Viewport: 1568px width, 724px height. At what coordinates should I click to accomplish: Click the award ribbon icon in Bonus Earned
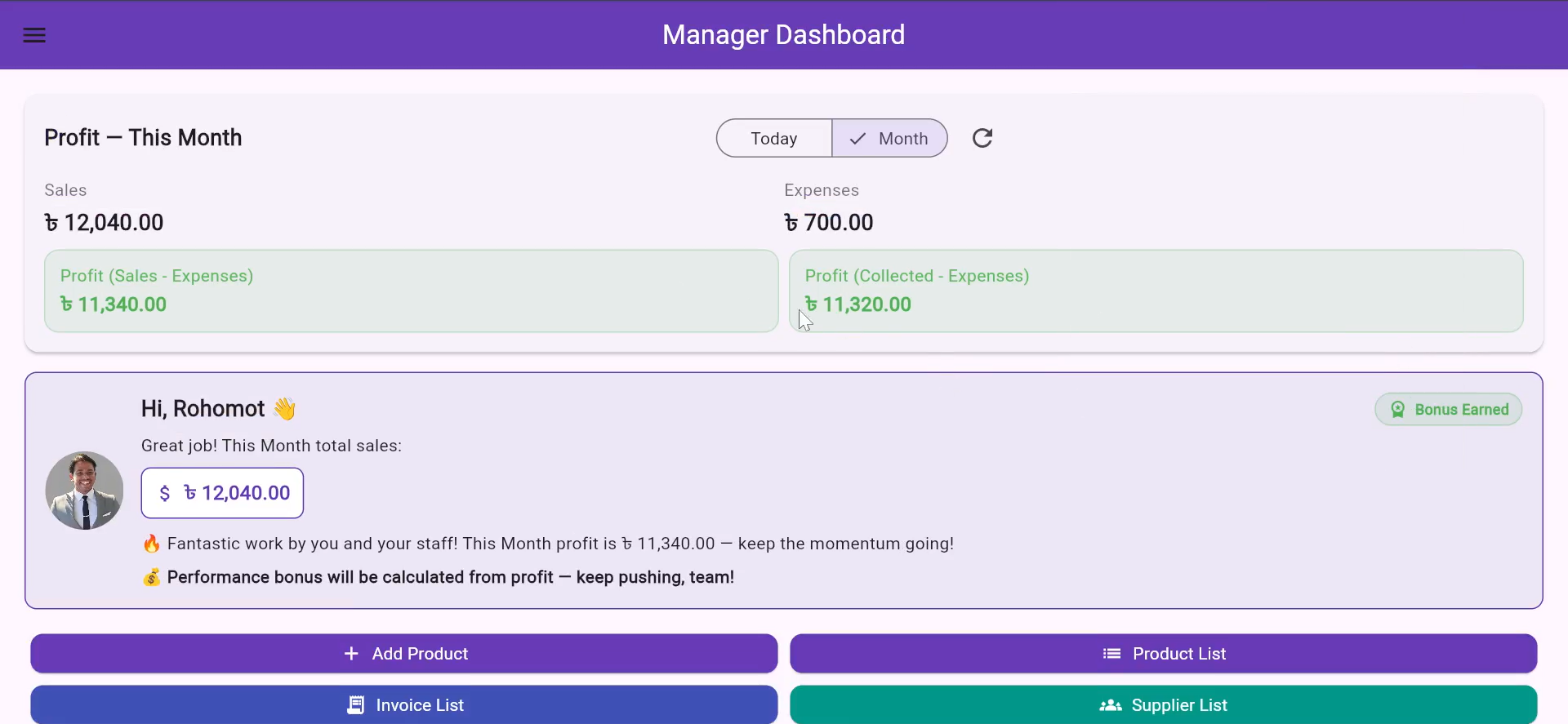(1398, 409)
